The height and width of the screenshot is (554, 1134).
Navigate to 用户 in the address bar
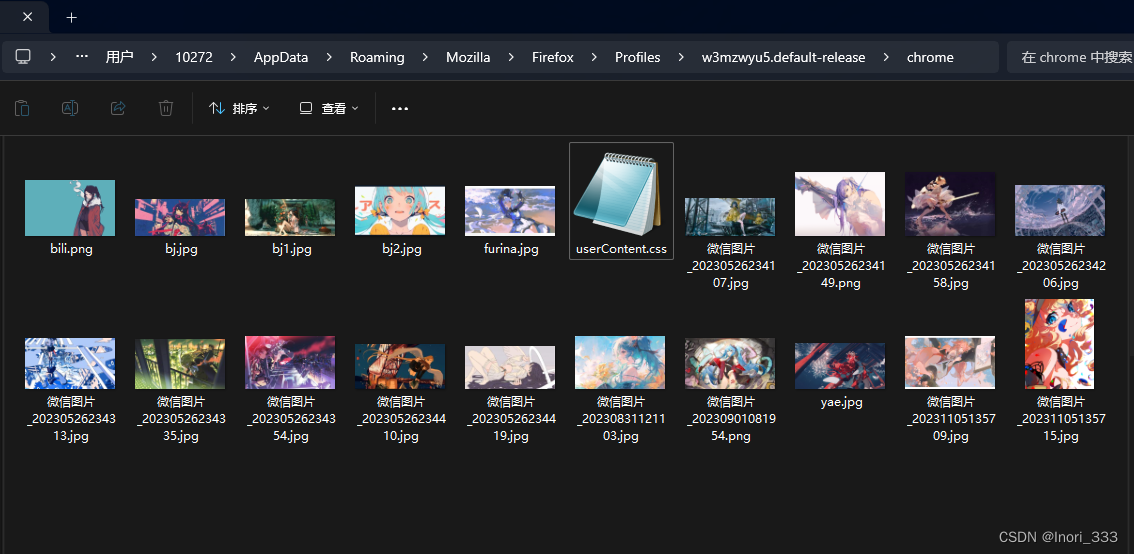pos(119,57)
